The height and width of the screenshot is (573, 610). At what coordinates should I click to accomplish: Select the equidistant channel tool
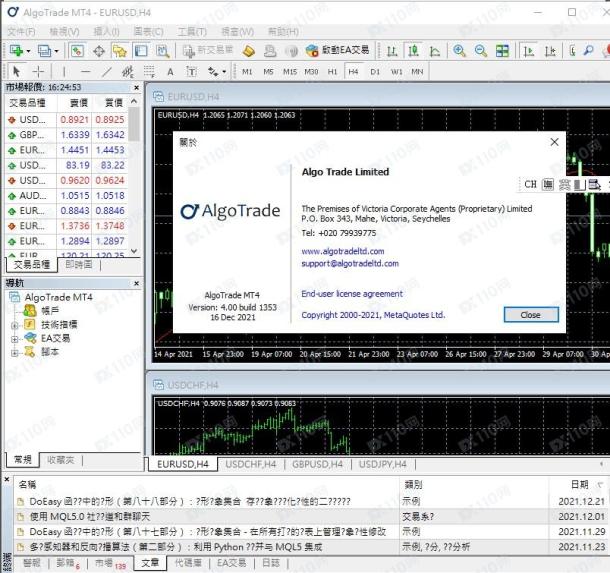tap(128, 72)
